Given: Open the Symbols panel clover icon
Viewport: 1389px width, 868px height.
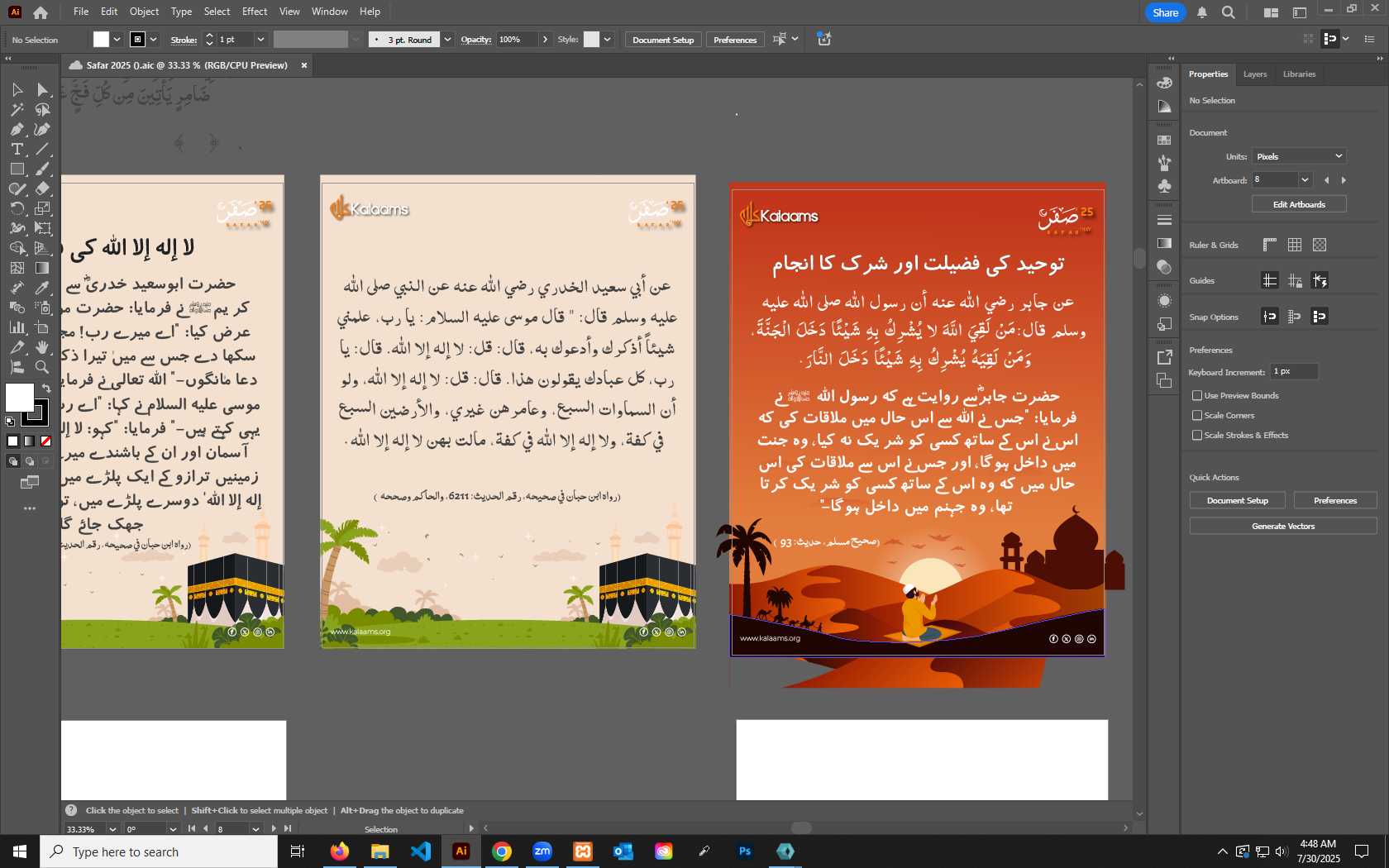Looking at the screenshot, I should (1164, 186).
